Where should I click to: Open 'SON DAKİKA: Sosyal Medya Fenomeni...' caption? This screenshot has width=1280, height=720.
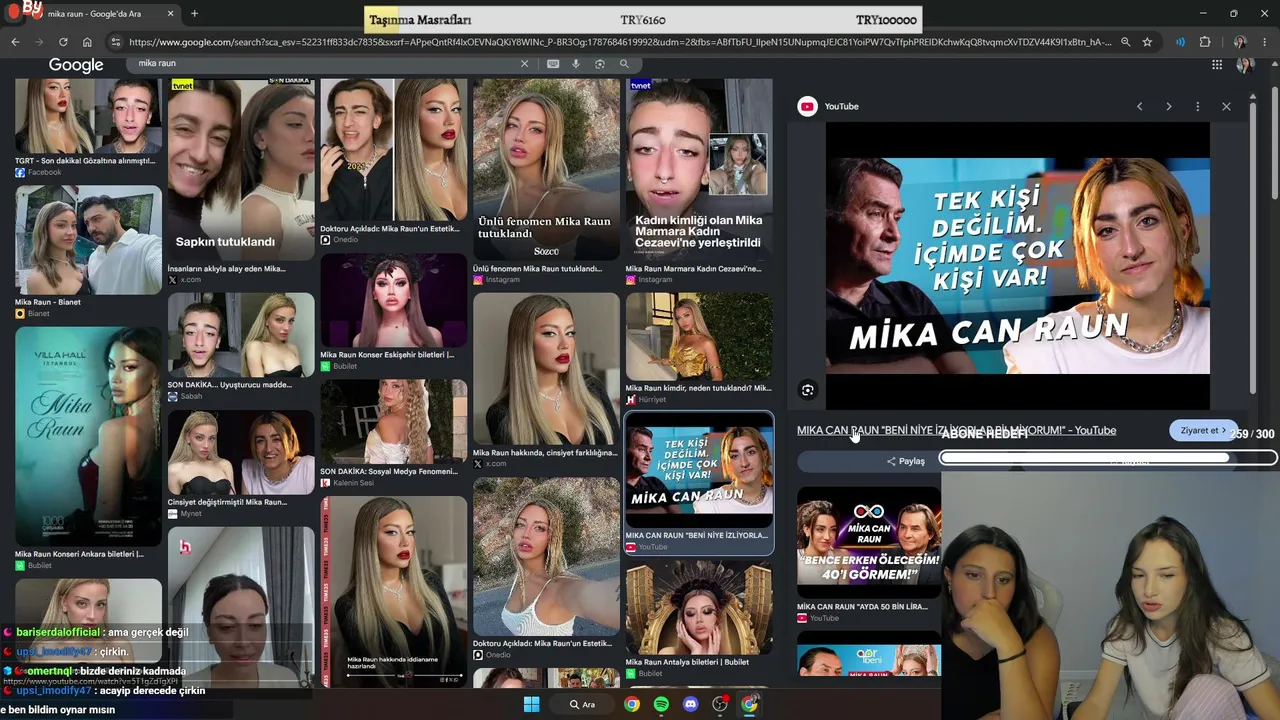coord(388,471)
